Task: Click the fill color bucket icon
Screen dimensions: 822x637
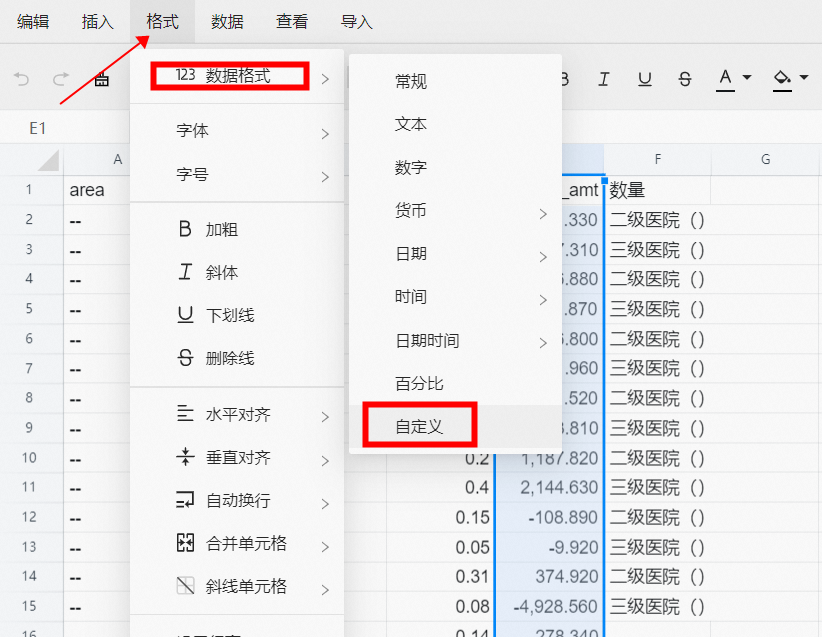Action: [782, 79]
